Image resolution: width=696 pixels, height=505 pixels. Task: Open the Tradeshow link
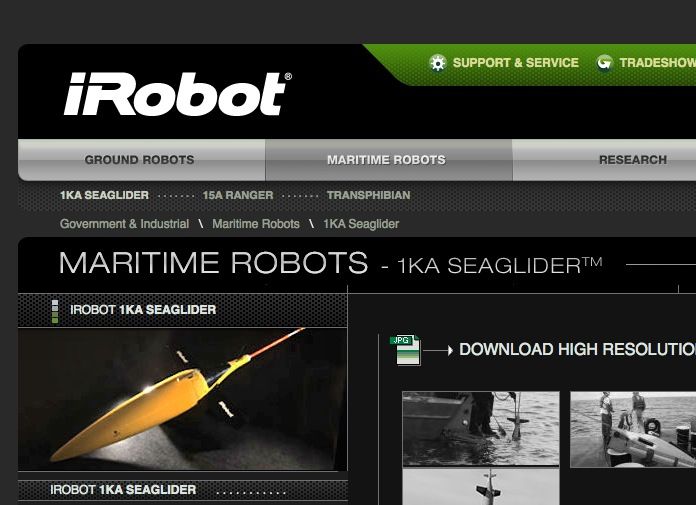click(658, 63)
